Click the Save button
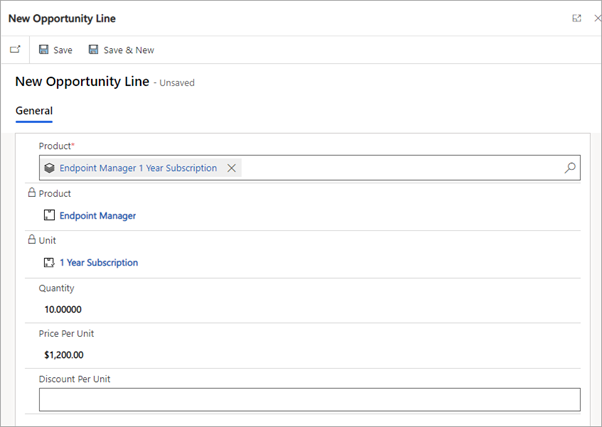602x427 pixels. [56, 50]
